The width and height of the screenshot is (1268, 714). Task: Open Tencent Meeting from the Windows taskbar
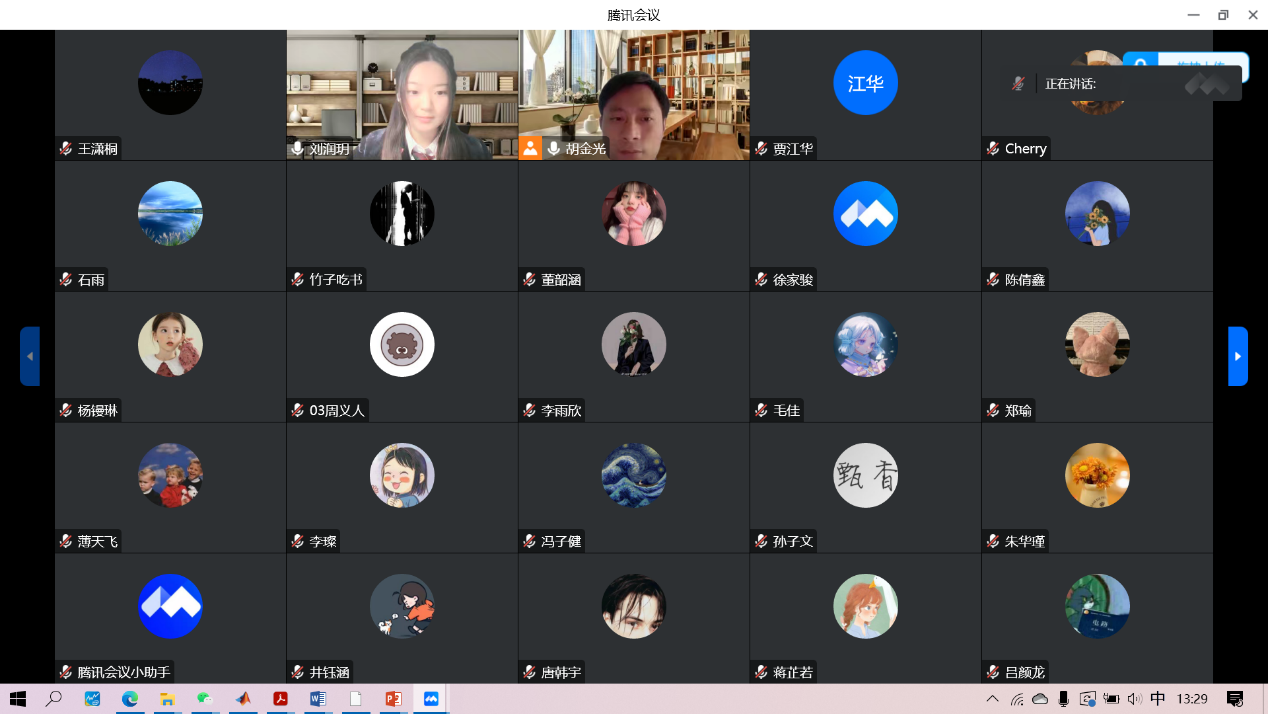point(431,699)
